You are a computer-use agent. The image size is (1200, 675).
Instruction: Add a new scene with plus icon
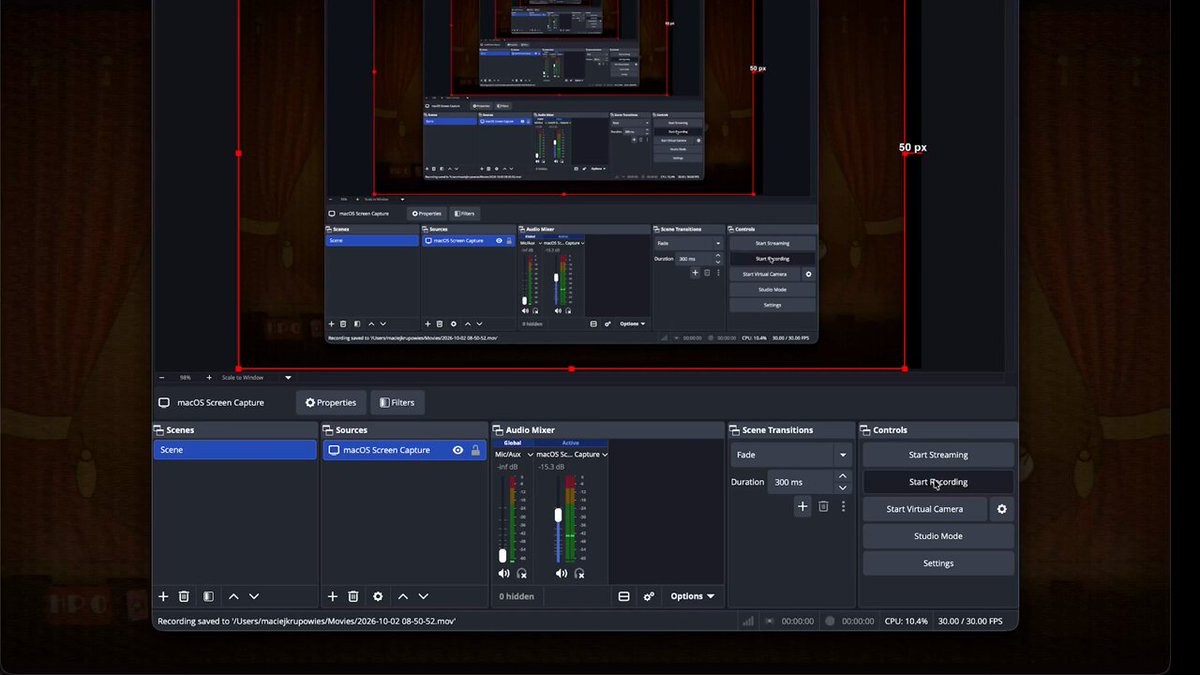coord(163,596)
